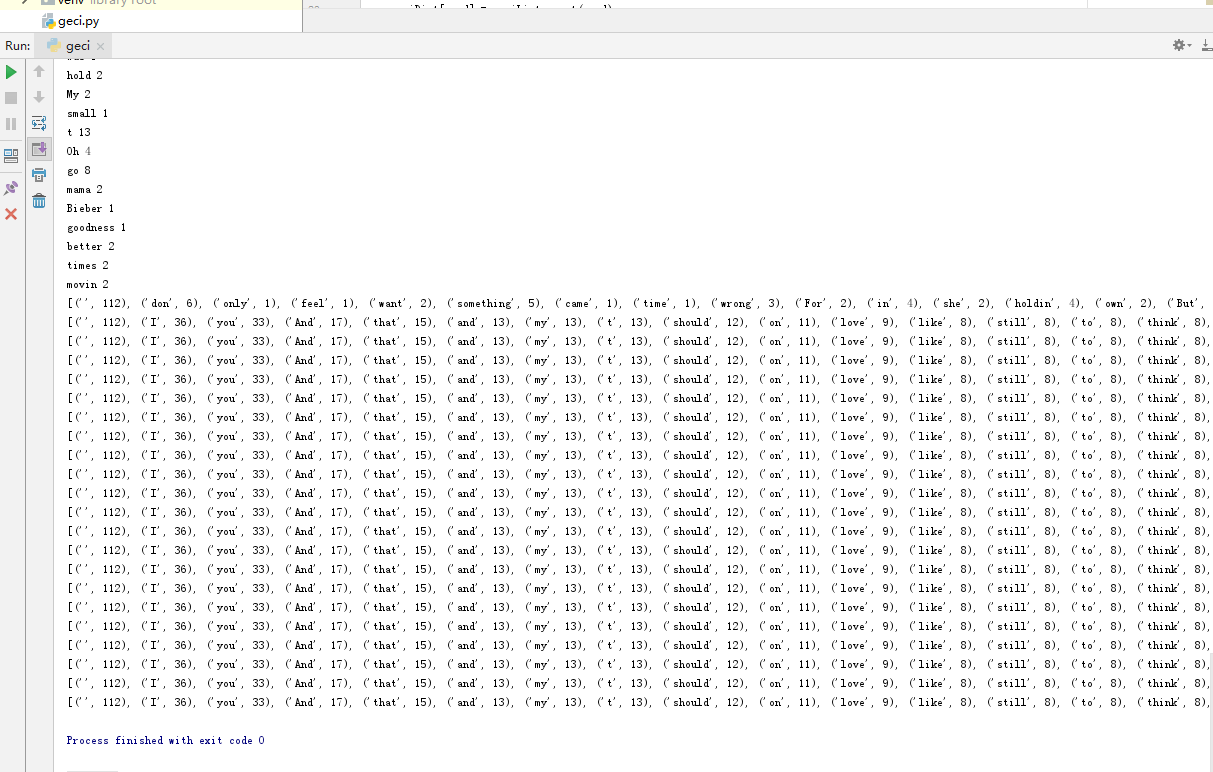1213x772 pixels.
Task: Click the 'Bieber 1' output line
Action: click(91, 208)
